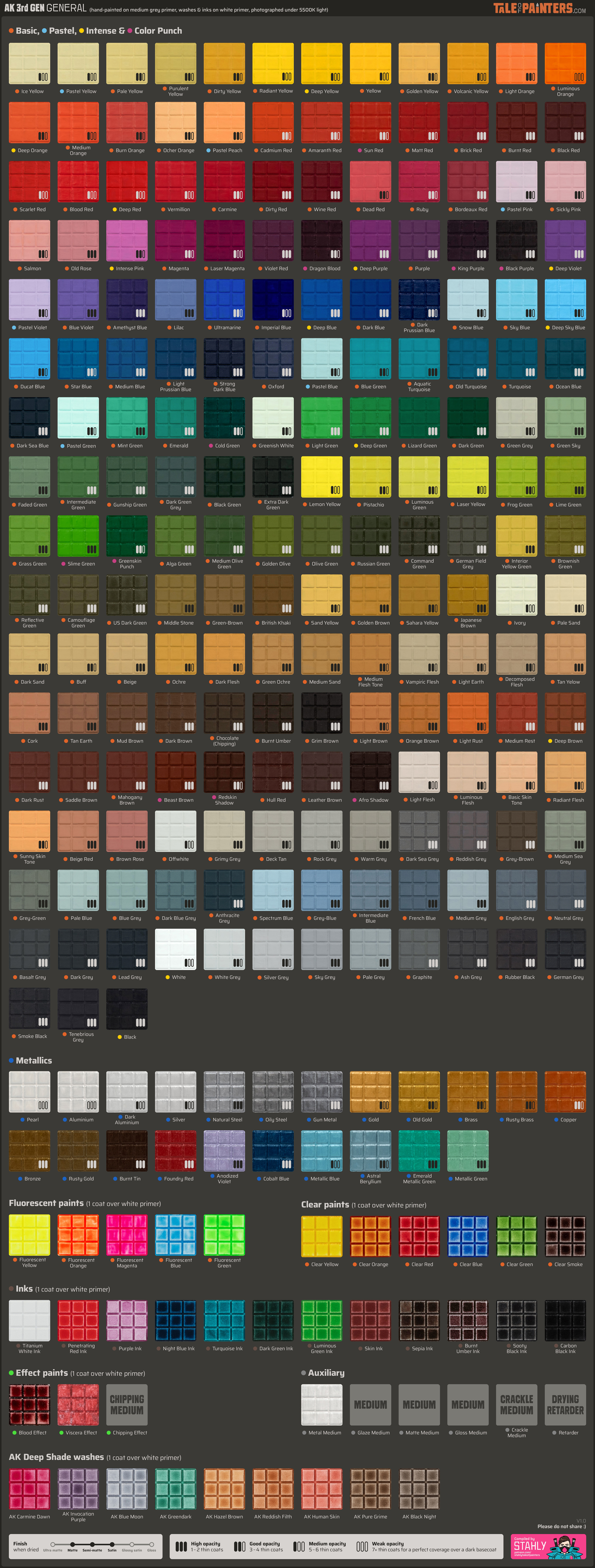Select the Lemon Yellow swatch
This screenshot has width=595, height=1568.
(322, 476)
